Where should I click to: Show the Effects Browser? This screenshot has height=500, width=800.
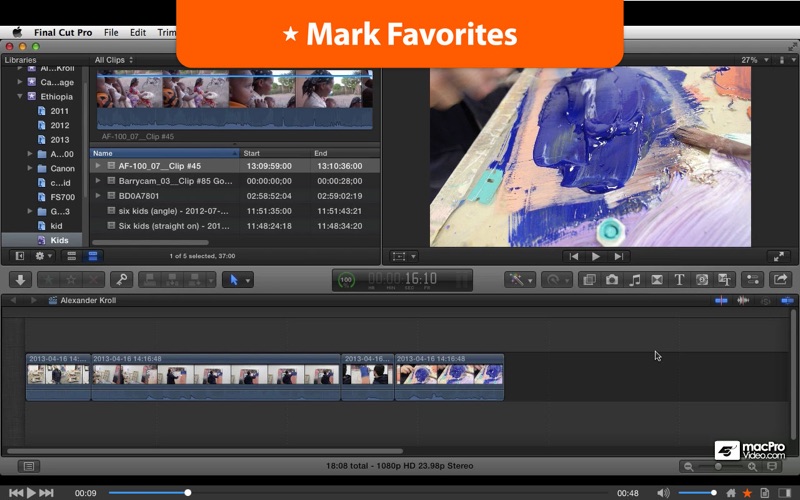coord(589,280)
